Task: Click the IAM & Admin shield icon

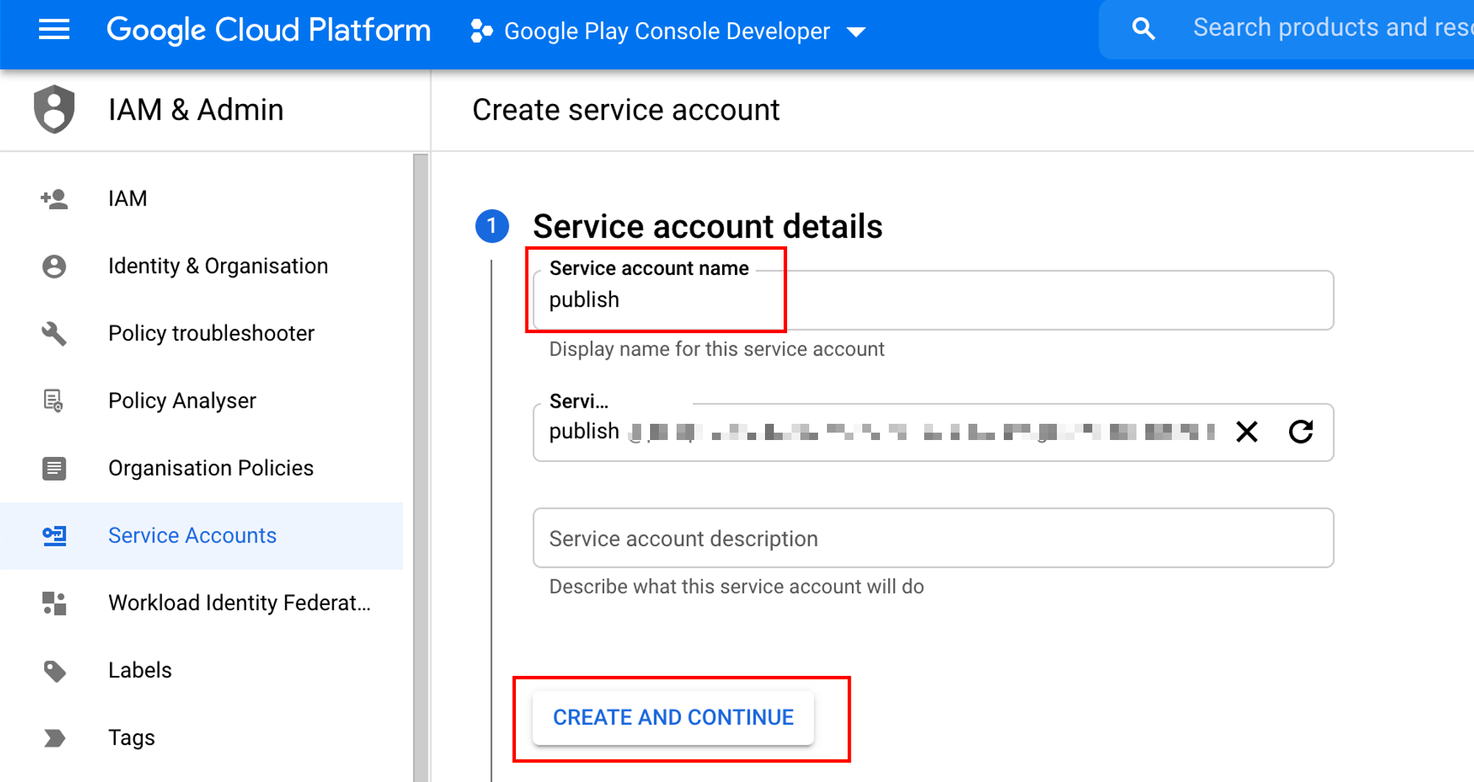Action: click(x=54, y=109)
